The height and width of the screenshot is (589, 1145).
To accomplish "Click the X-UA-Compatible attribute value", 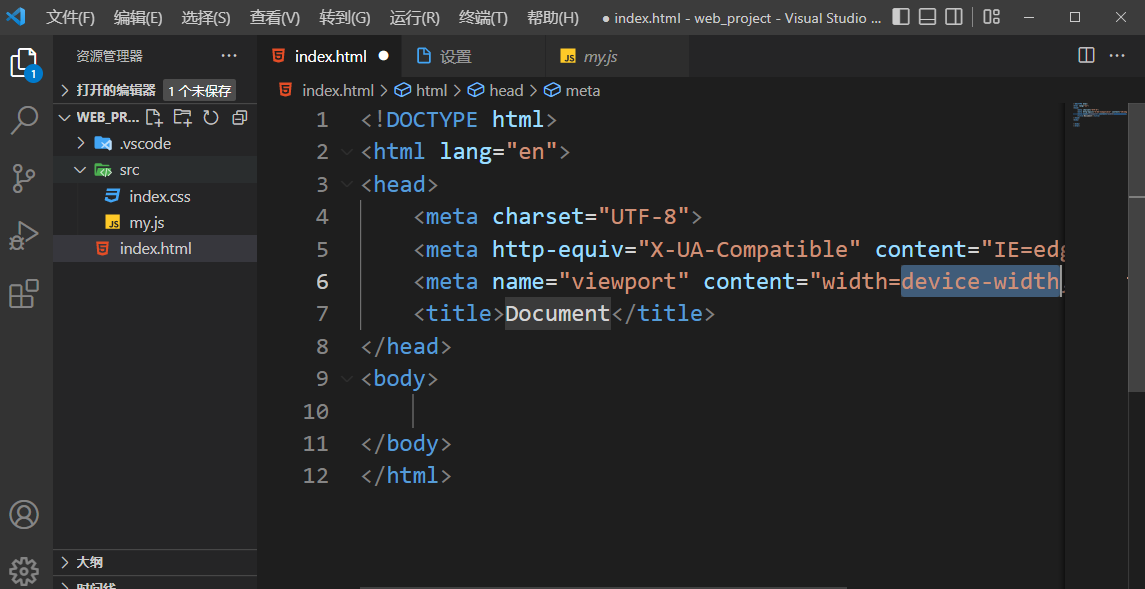I will pos(751,249).
